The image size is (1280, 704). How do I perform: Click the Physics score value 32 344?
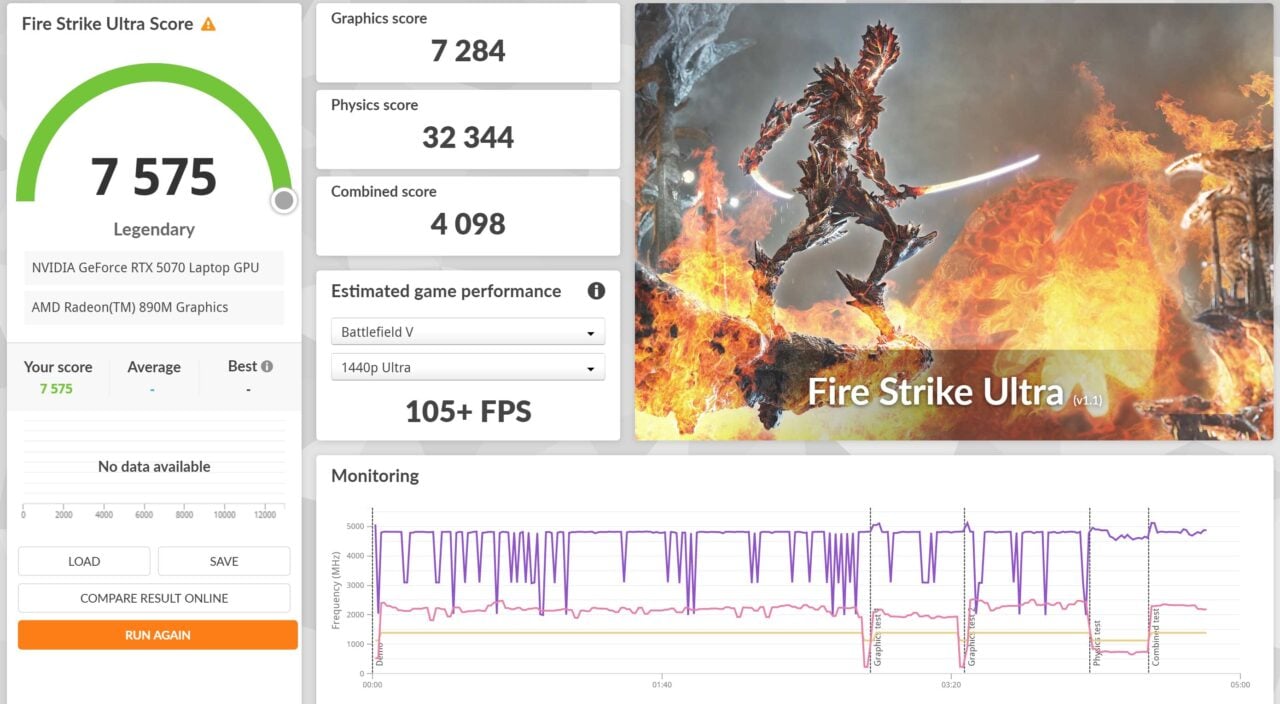click(x=468, y=137)
